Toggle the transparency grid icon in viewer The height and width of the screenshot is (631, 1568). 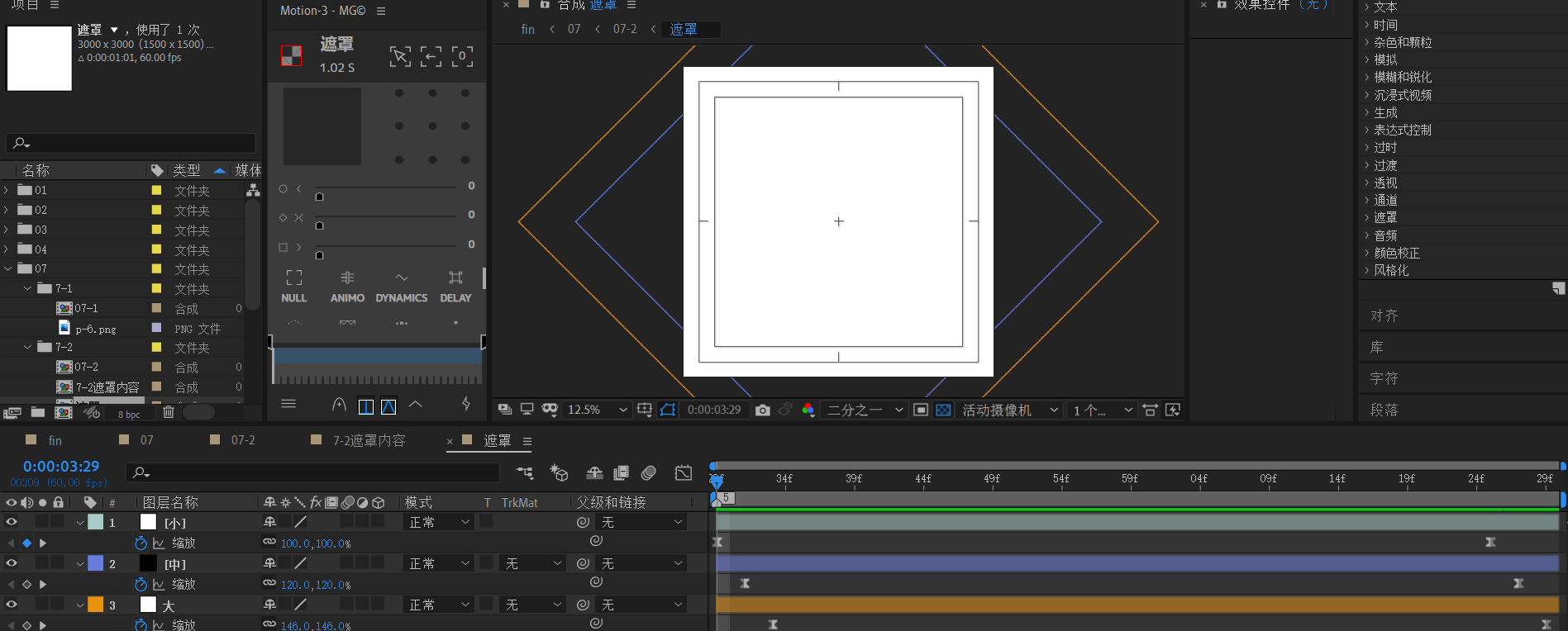943,410
